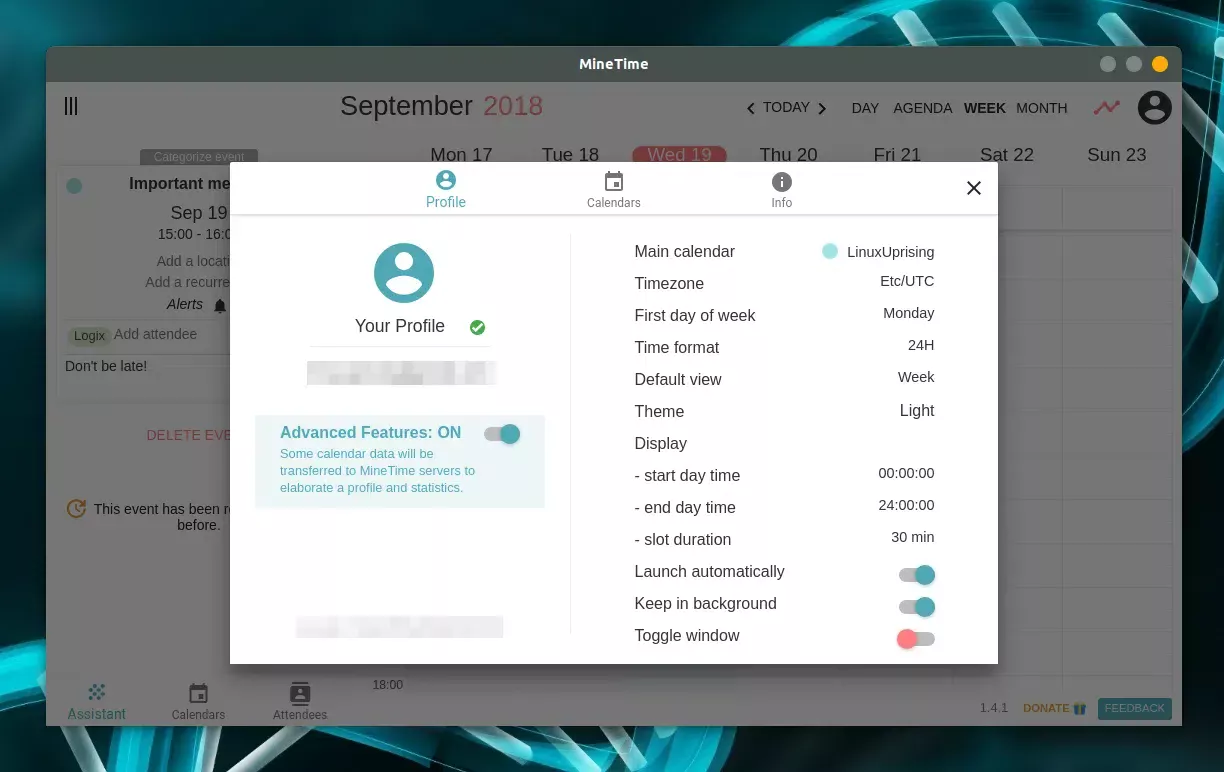Change slot duration 30 min
The height and width of the screenshot is (772, 1224).
913,537
